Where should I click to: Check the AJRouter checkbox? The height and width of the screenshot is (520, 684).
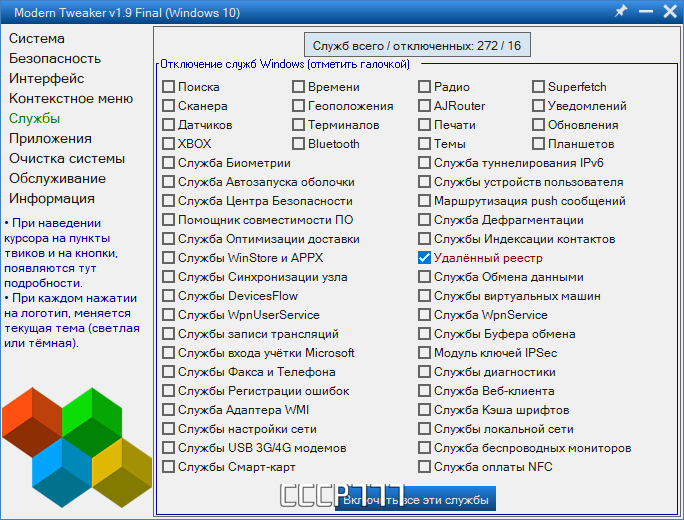point(424,106)
